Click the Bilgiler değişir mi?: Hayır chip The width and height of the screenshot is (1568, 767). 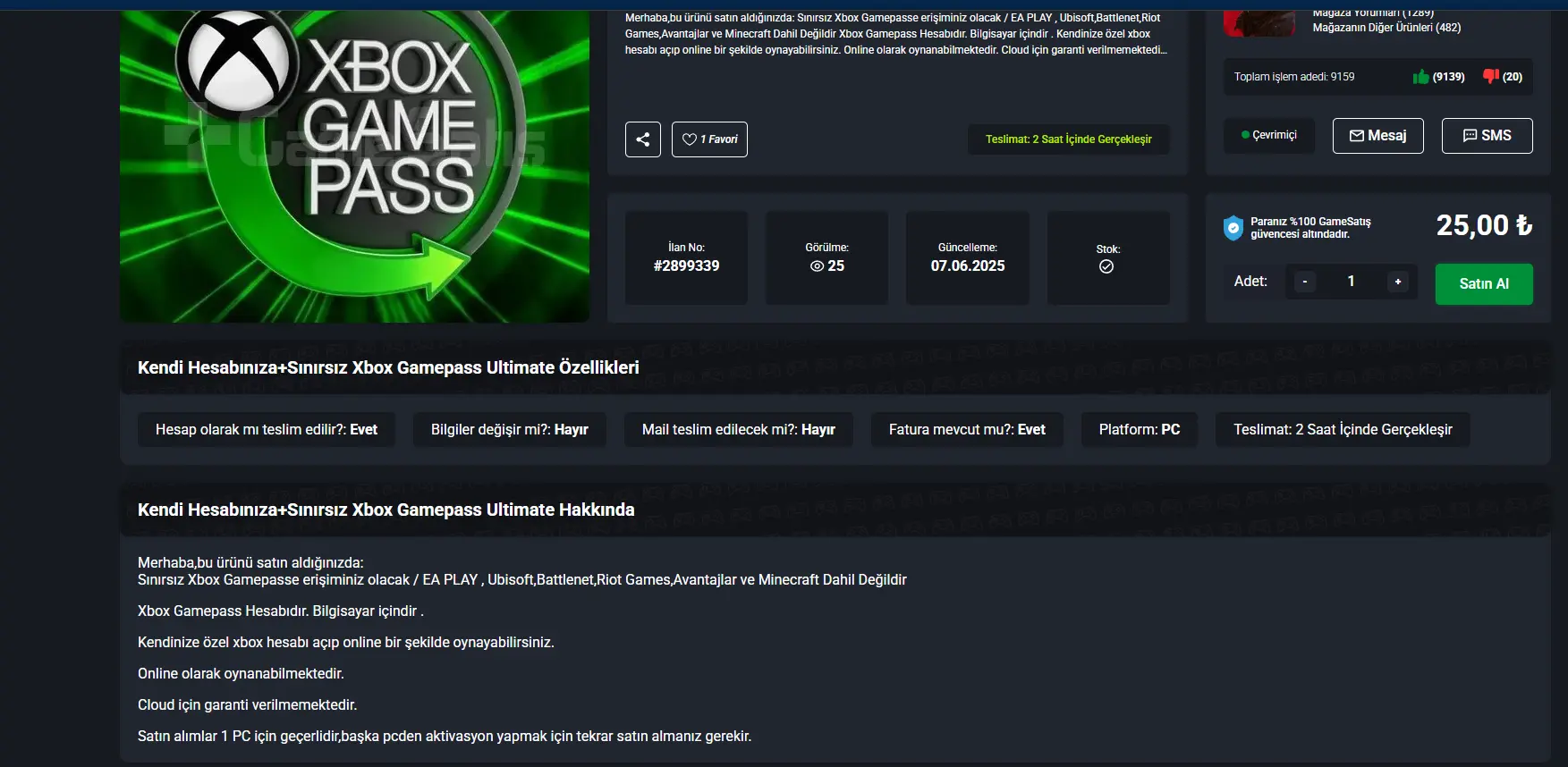(x=510, y=430)
